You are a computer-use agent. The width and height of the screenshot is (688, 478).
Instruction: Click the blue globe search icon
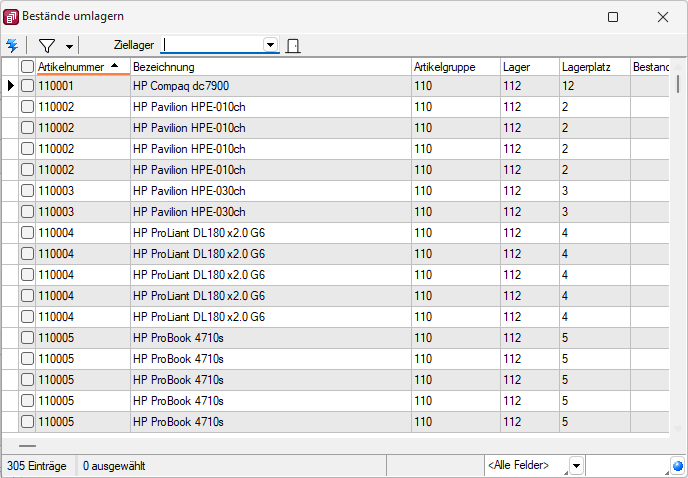(678, 466)
